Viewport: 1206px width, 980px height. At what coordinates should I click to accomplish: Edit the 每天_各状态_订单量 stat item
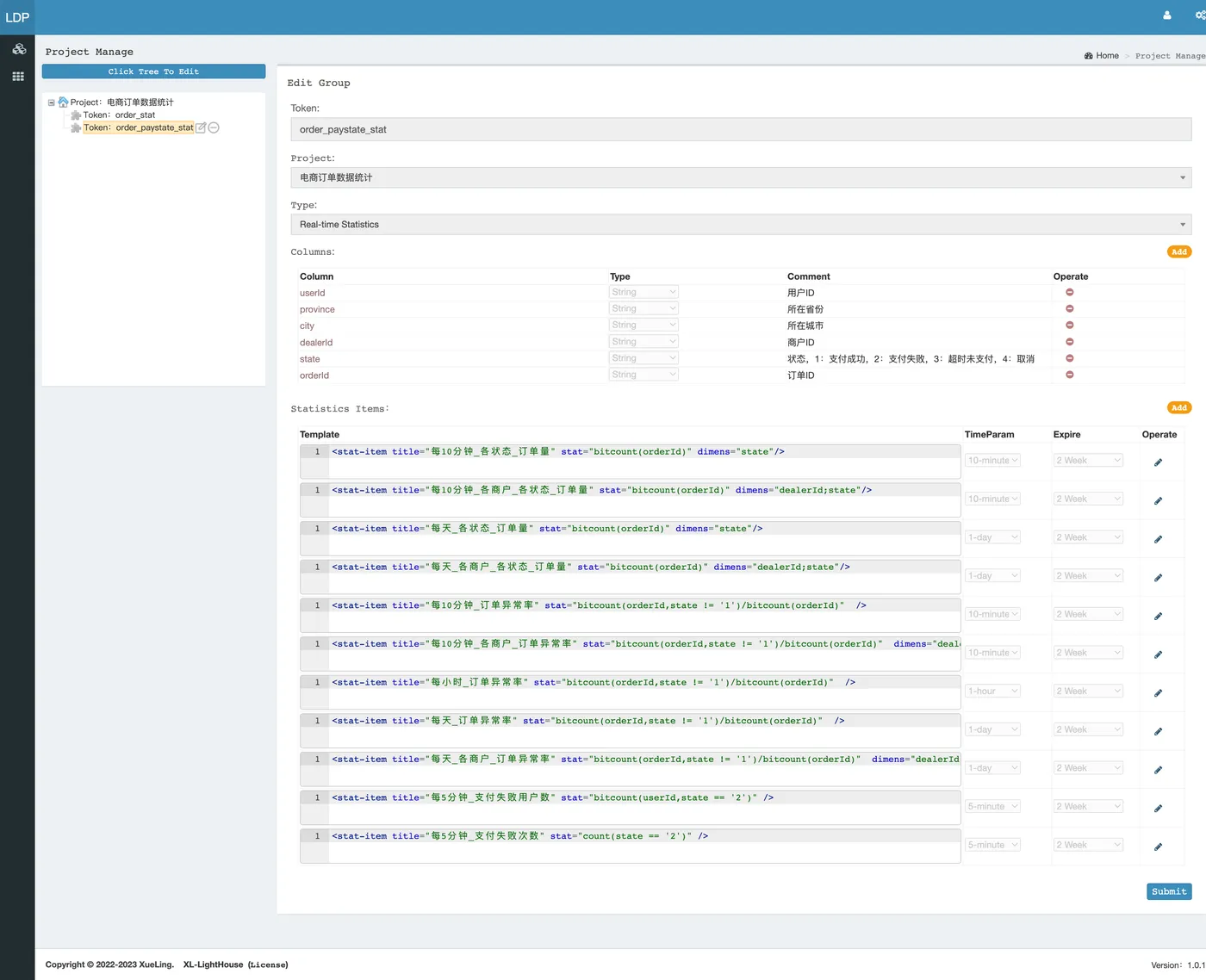[x=1158, y=539]
